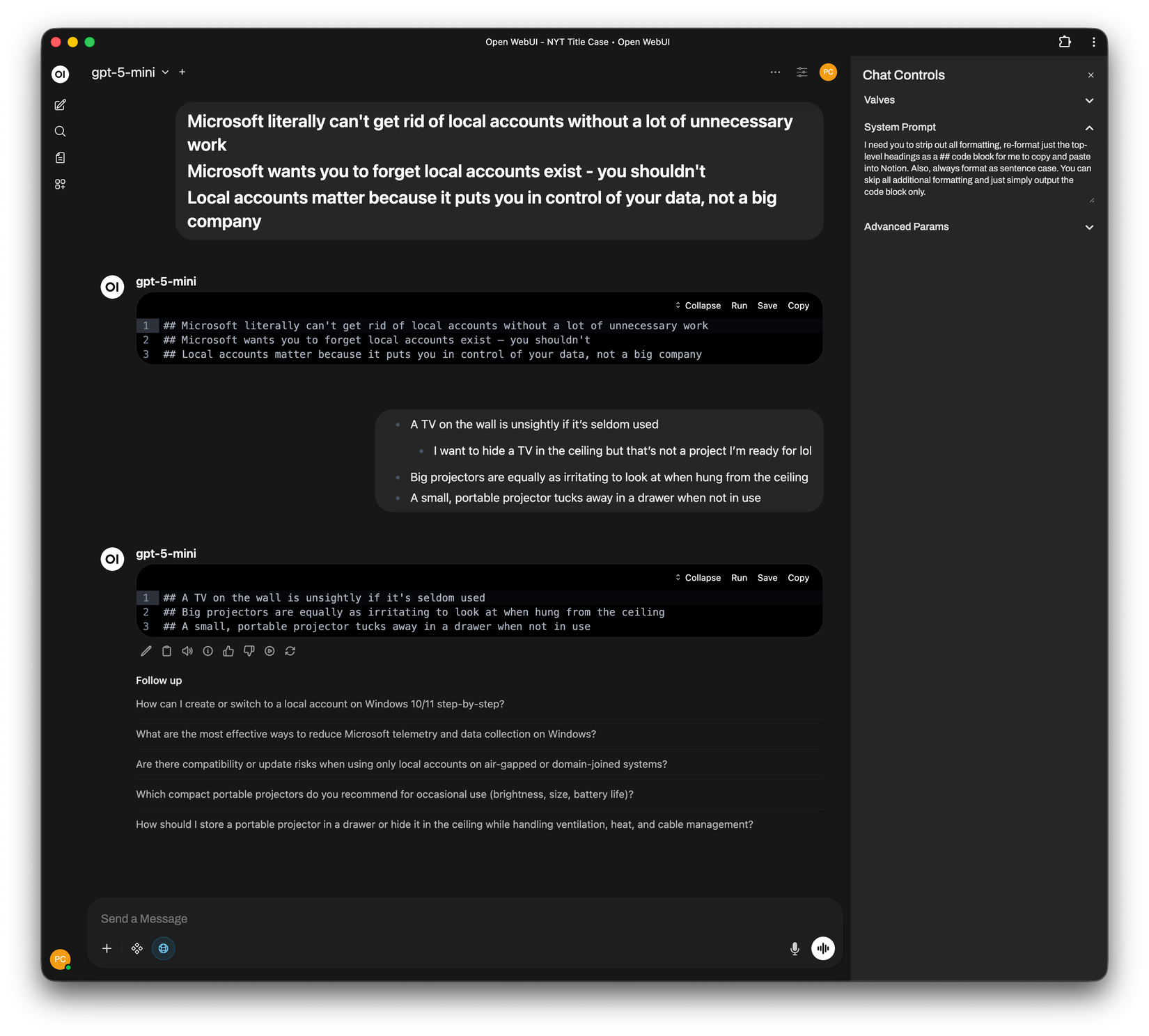Select follow-up about switching to local account

point(320,704)
